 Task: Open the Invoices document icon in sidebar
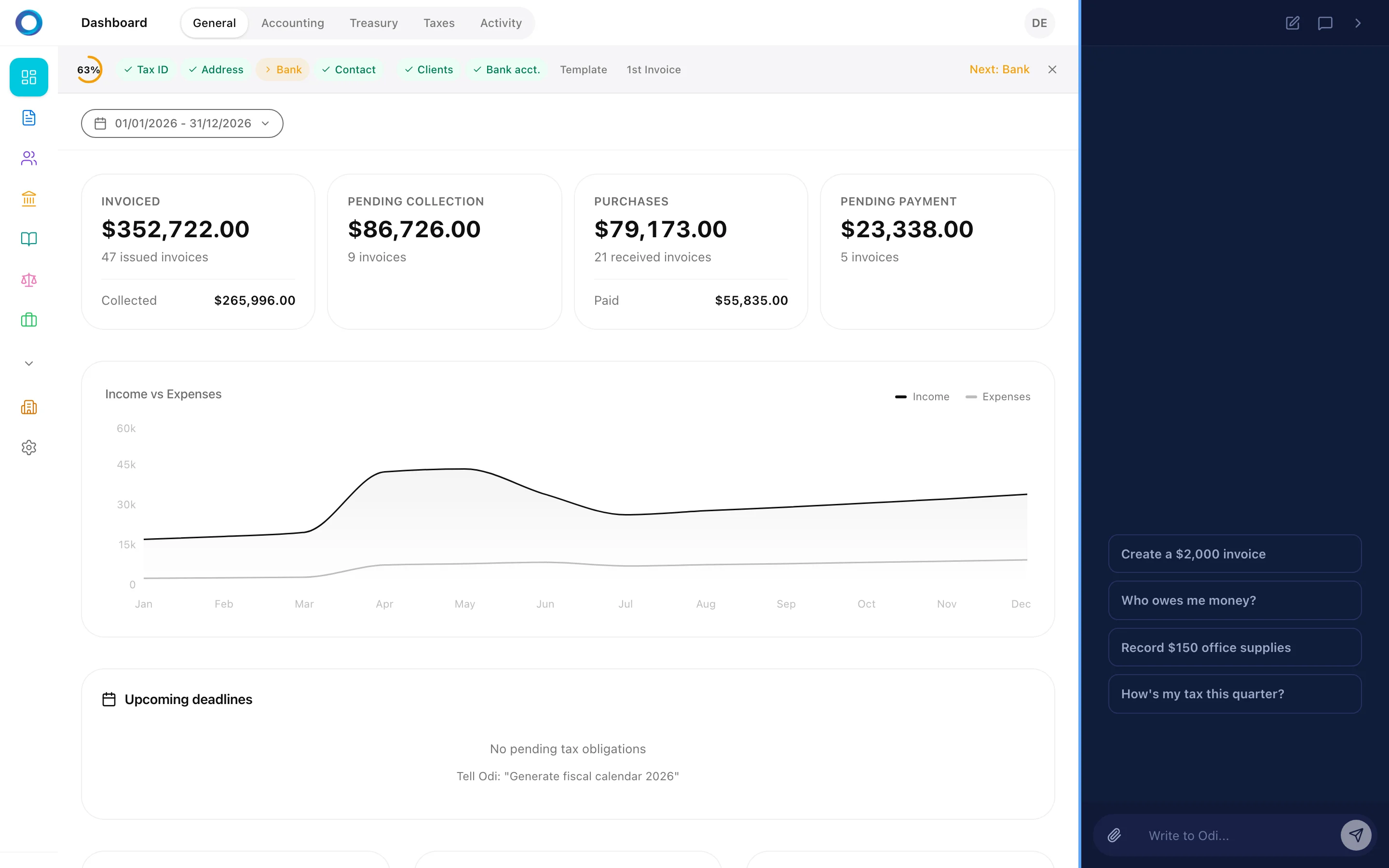coord(29,118)
